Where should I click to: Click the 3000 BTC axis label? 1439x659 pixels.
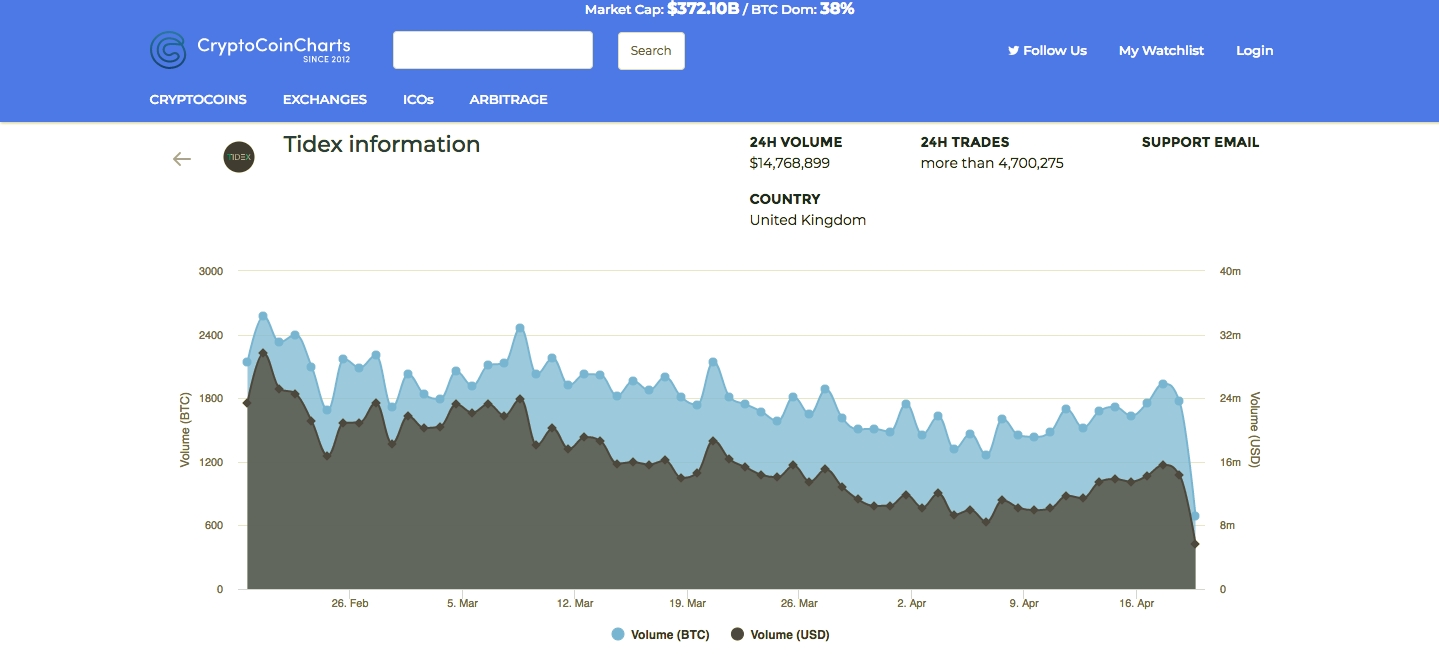(211, 271)
